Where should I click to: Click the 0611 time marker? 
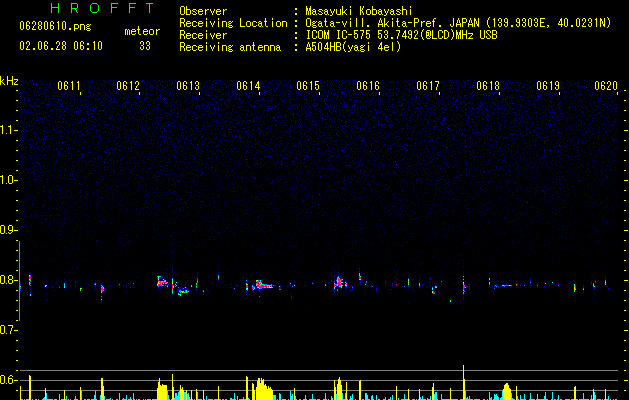click(69, 86)
